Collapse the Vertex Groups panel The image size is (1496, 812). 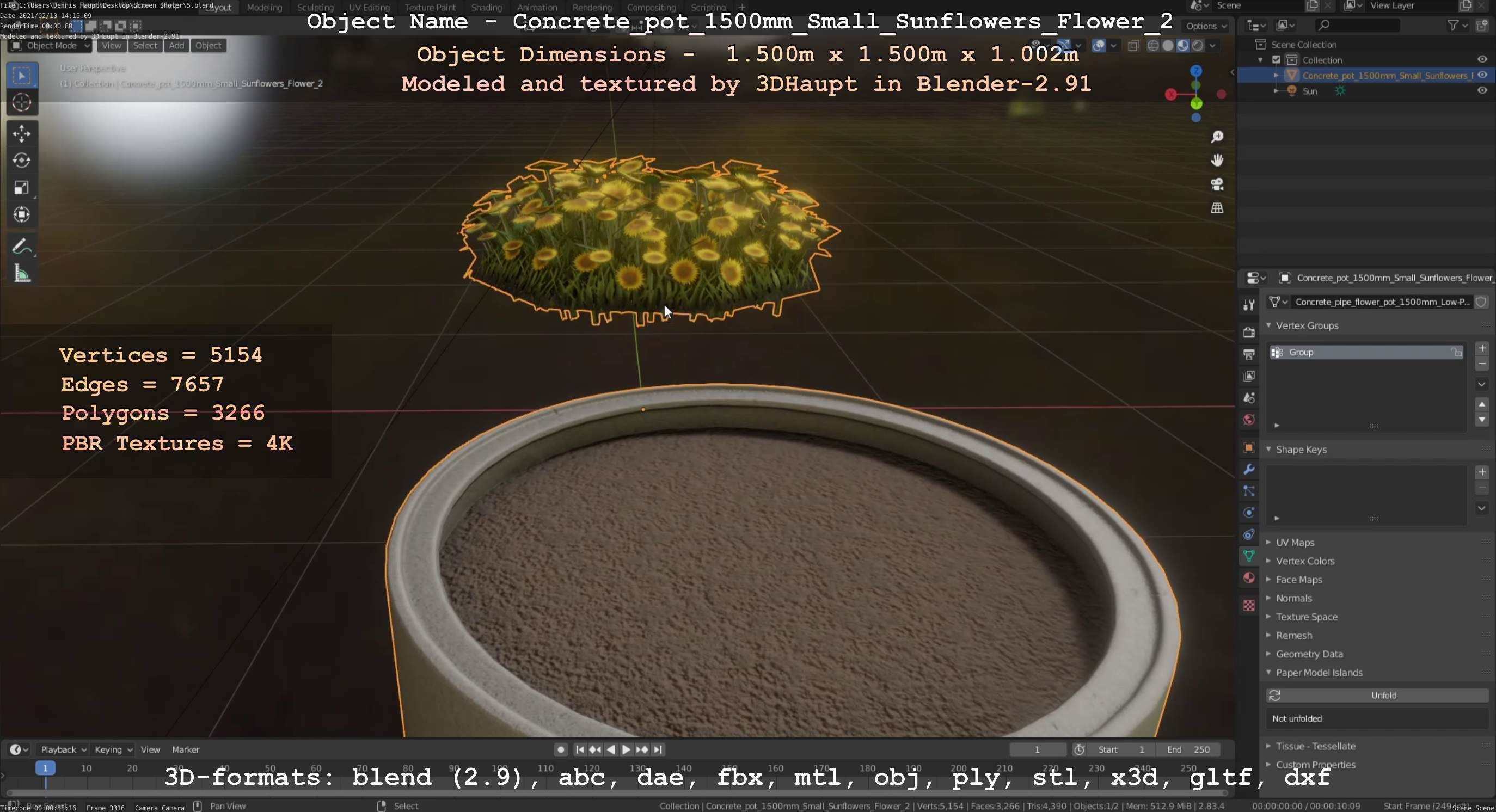point(1307,325)
